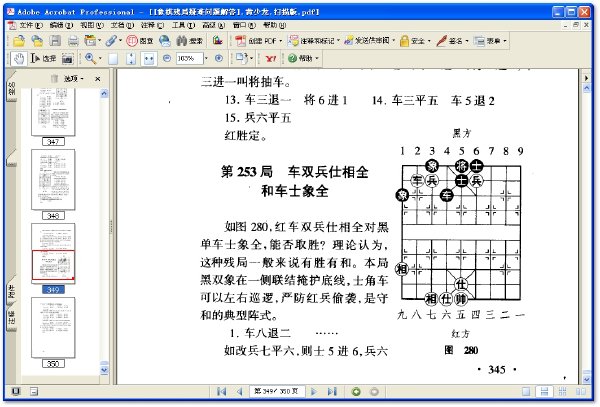The image size is (600, 407).
Task: Click the zoom out minus button
Action: click(167, 59)
